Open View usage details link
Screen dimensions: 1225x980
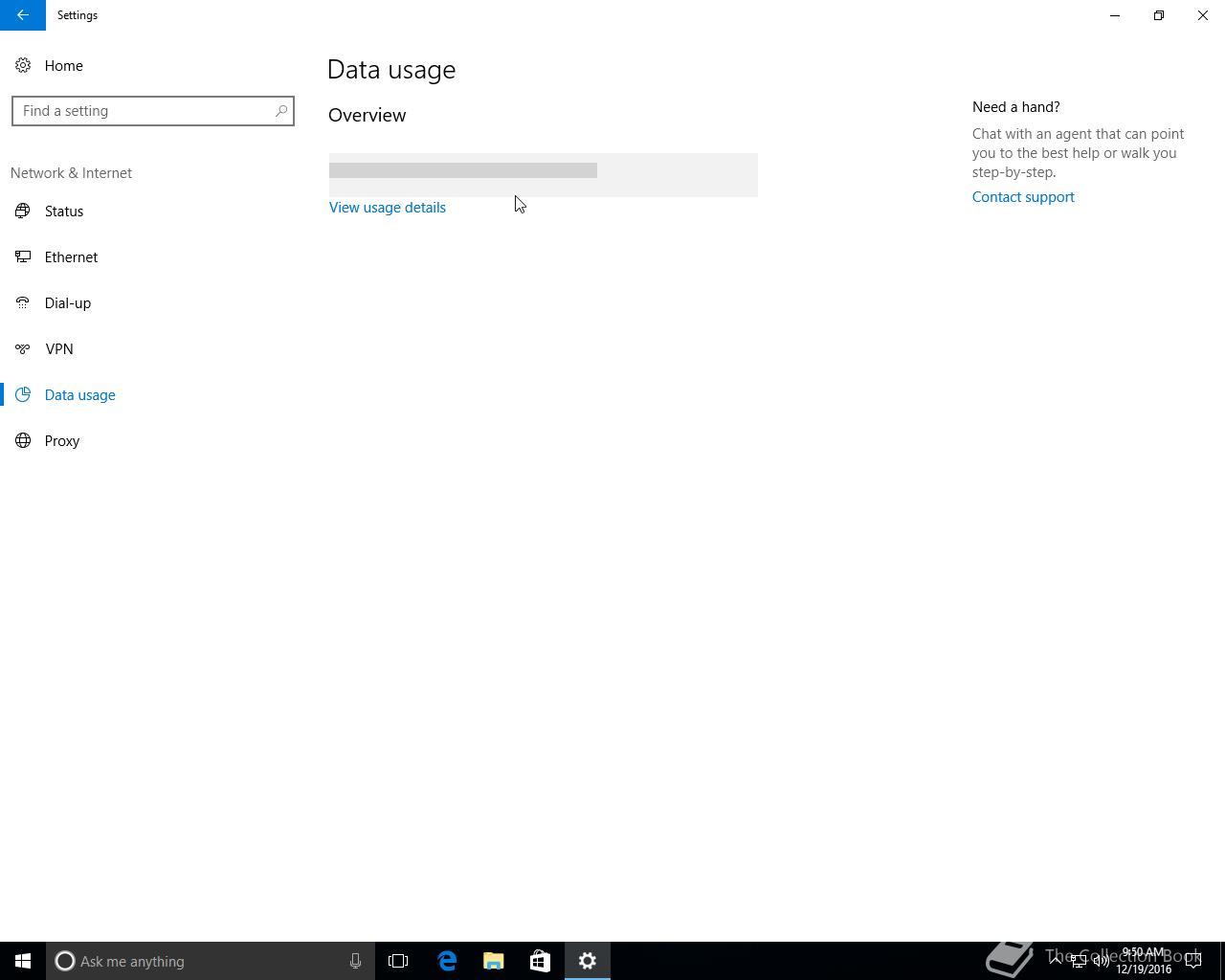tap(388, 208)
